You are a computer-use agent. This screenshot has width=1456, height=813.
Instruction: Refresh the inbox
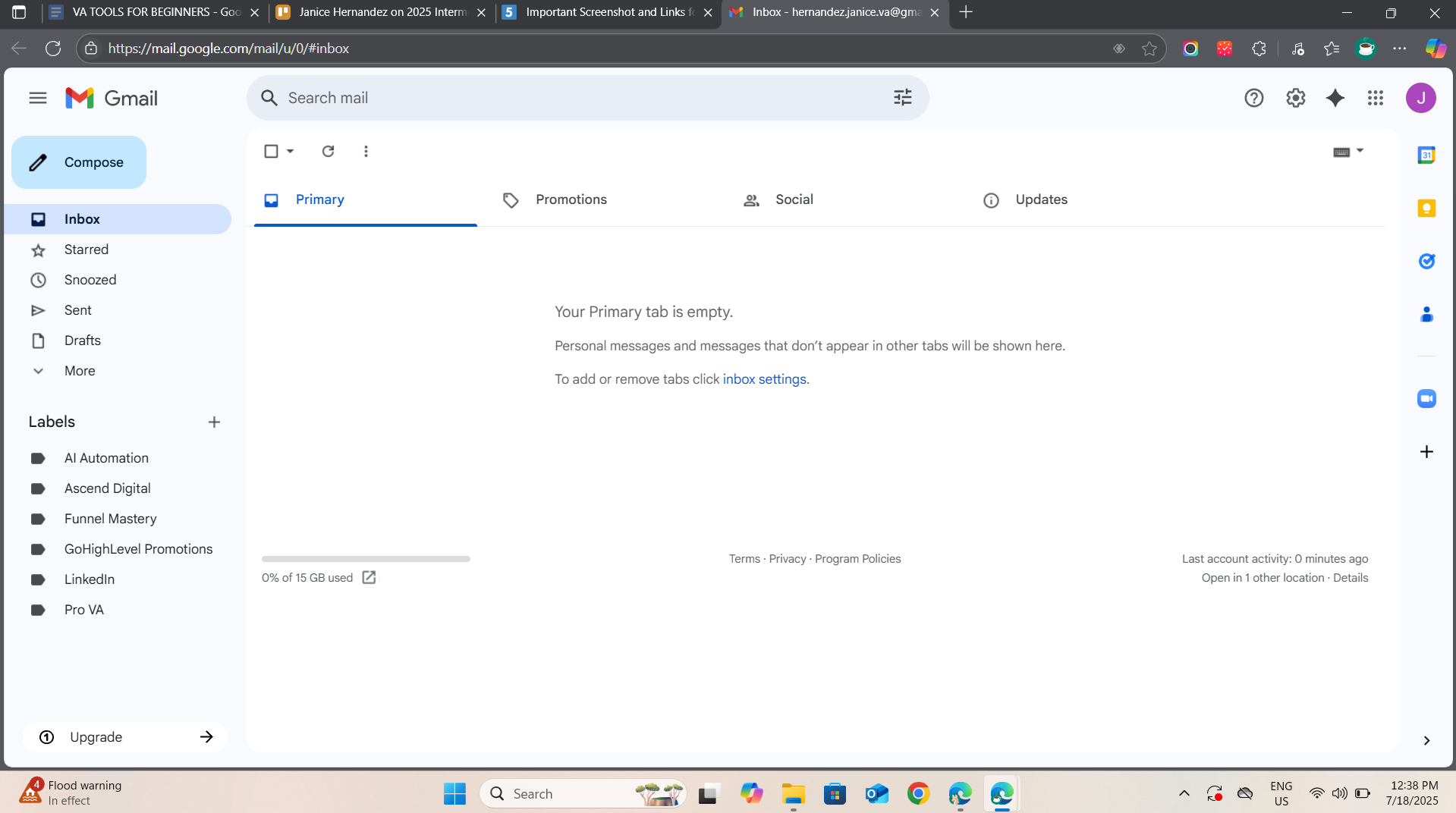[328, 151]
